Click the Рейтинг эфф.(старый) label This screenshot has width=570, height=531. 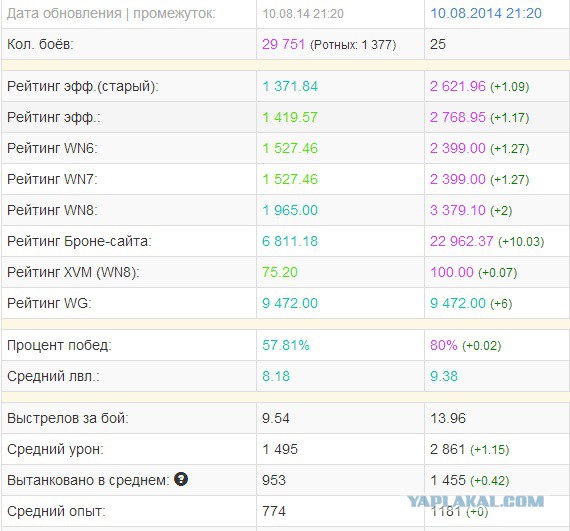83,87
